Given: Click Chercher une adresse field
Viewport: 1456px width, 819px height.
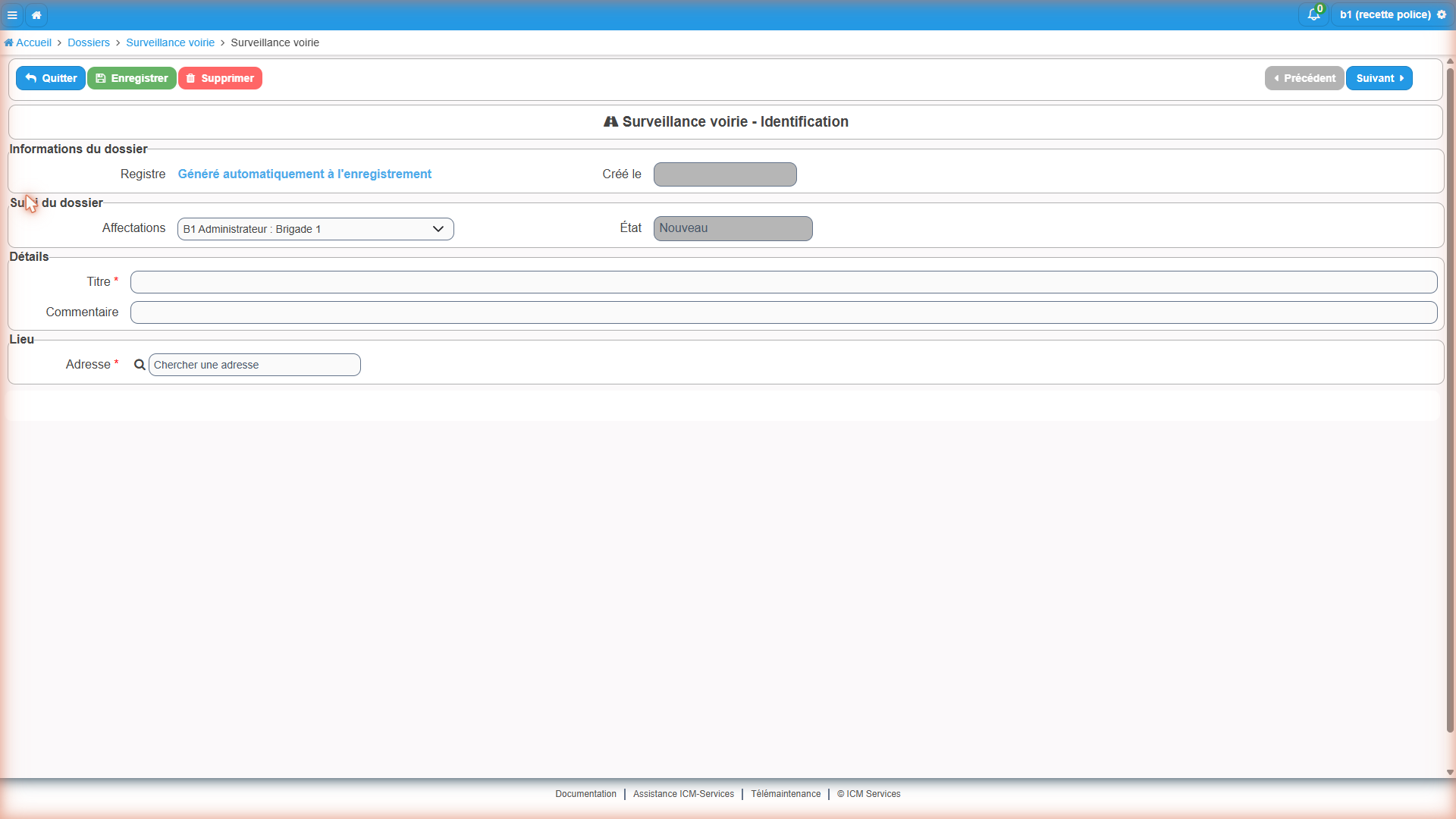Looking at the screenshot, I should tap(255, 365).
